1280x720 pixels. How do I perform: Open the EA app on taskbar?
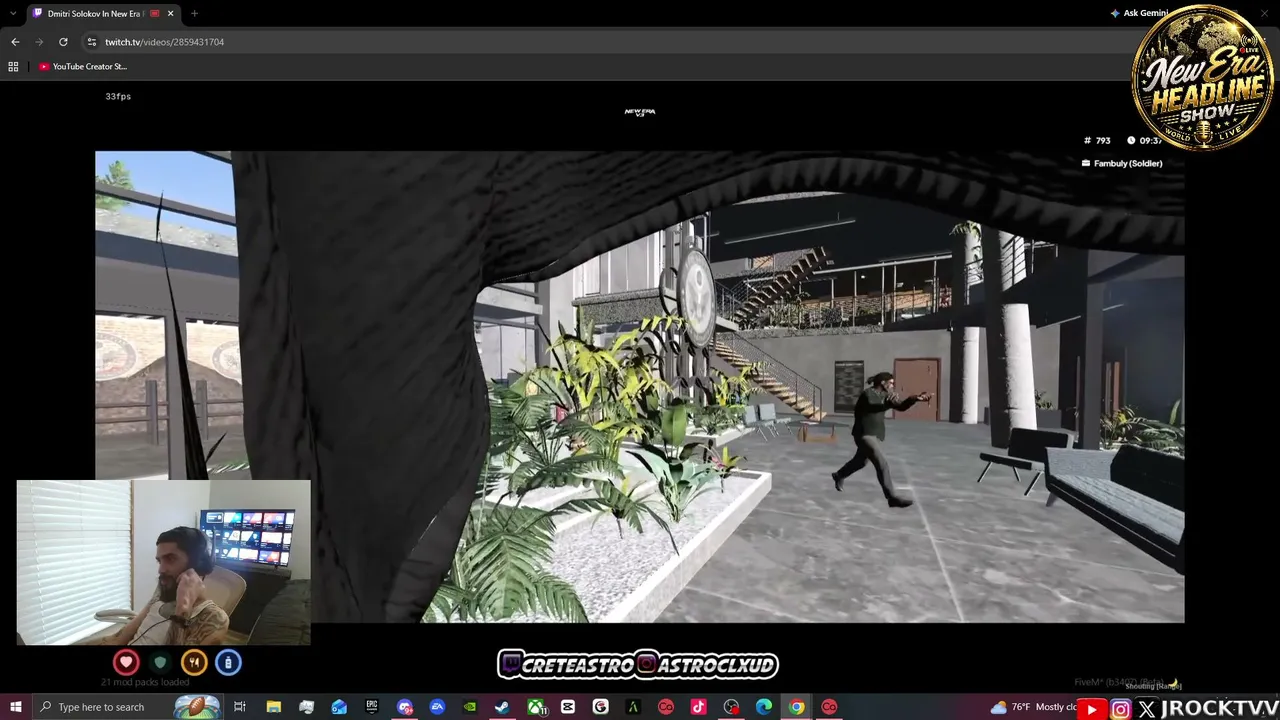(x=437, y=707)
